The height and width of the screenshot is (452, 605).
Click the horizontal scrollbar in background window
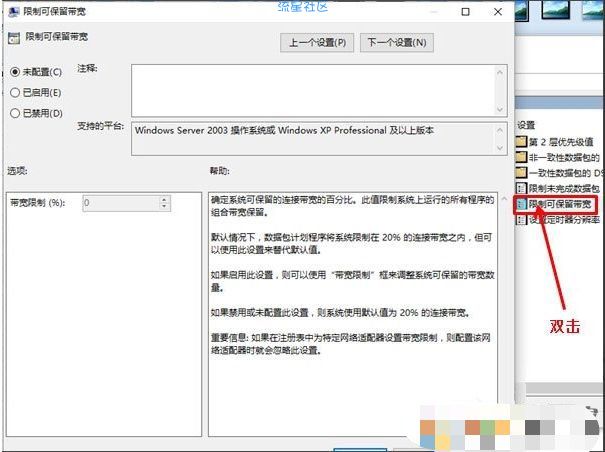(x=565, y=388)
